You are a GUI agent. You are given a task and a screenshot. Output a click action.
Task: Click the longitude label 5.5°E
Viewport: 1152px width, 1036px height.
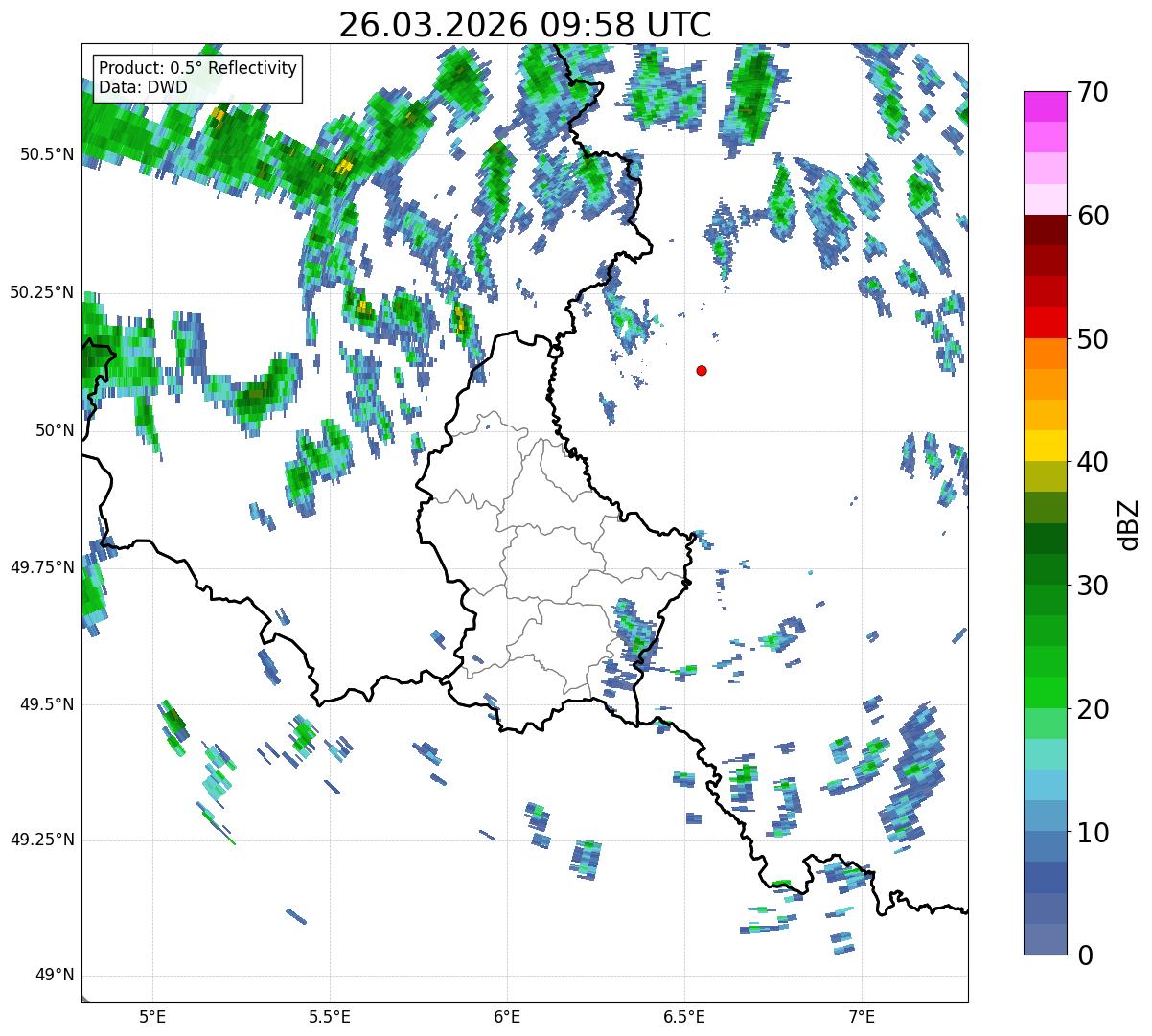coord(330,1016)
